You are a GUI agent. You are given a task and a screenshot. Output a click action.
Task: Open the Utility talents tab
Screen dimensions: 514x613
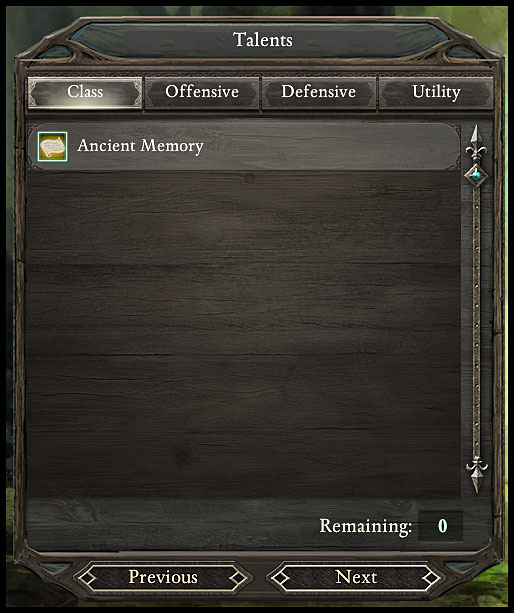pos(436,92)
